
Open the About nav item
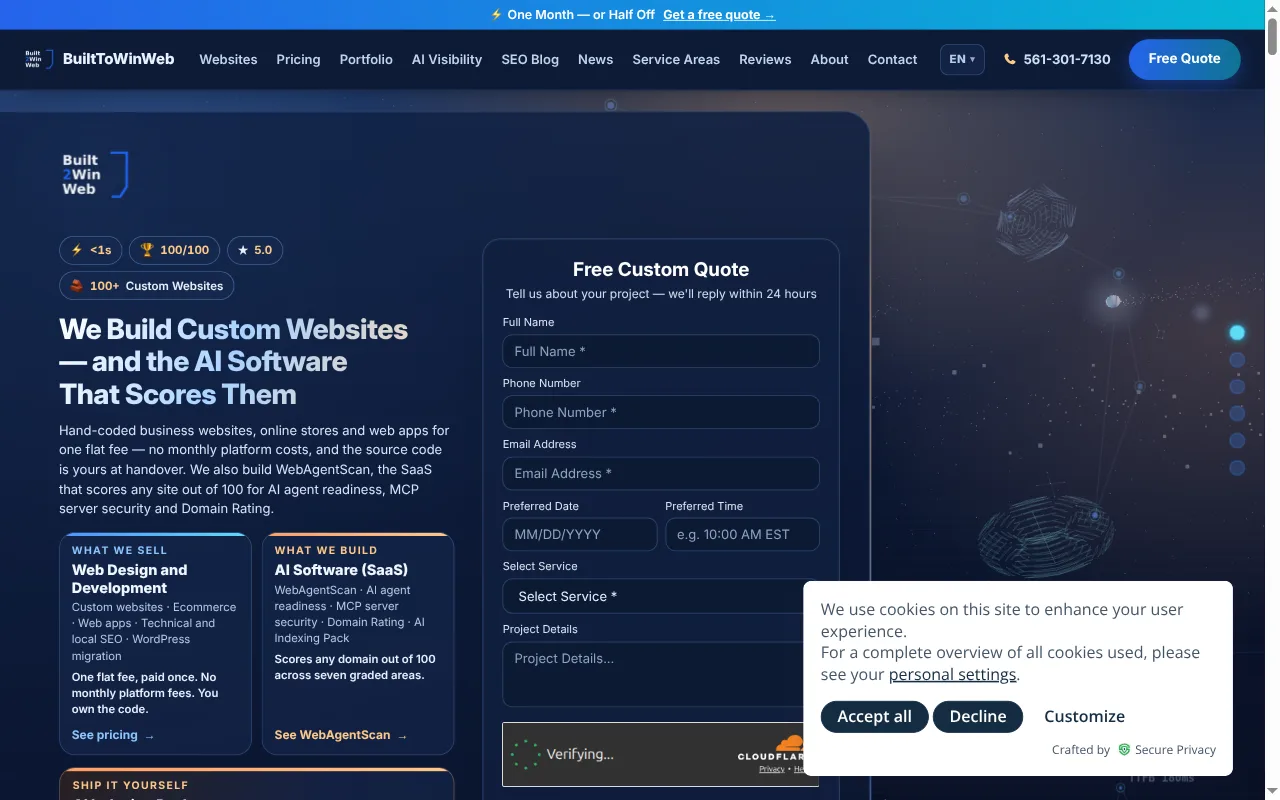pos(829,59)
